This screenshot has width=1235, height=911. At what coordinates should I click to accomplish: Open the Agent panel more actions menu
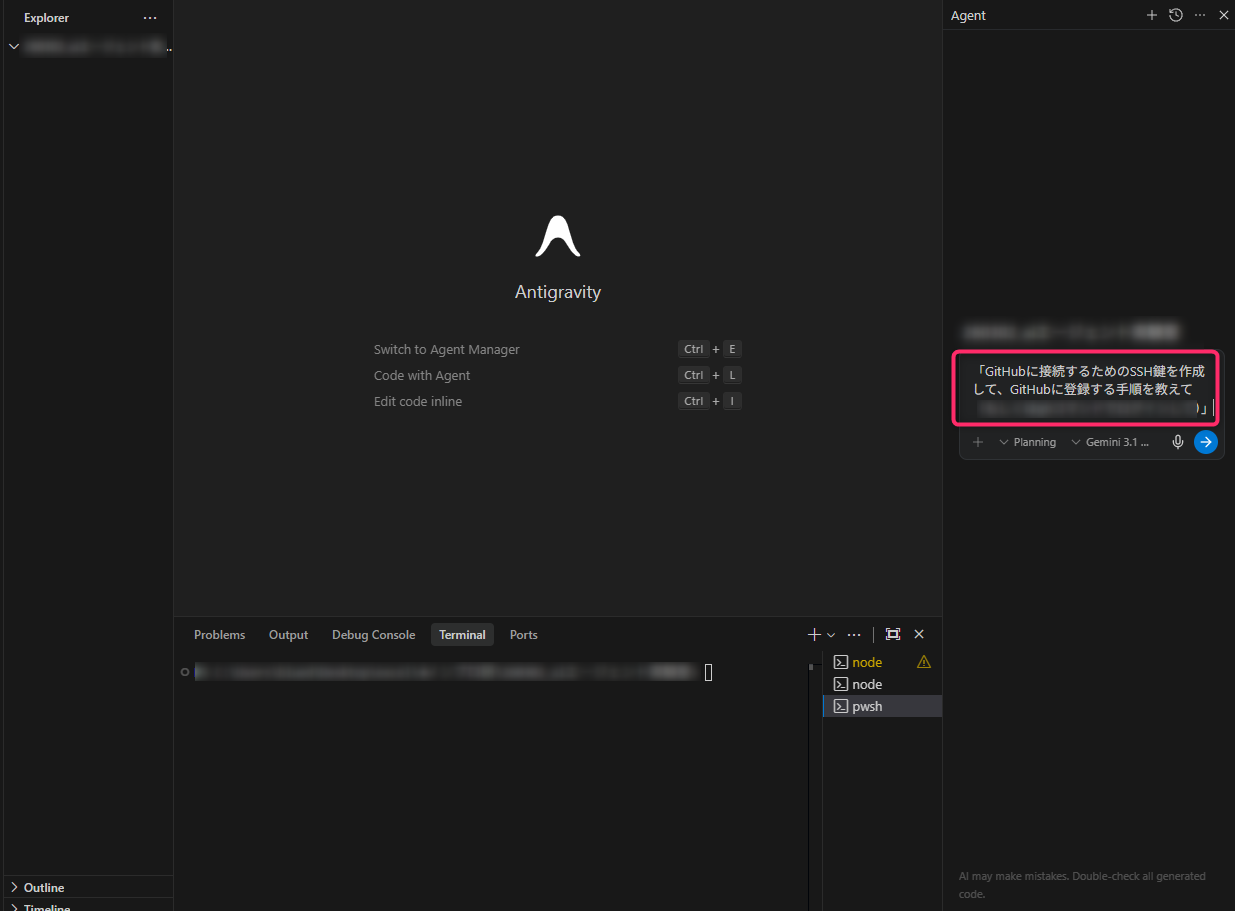[1199, 15]
